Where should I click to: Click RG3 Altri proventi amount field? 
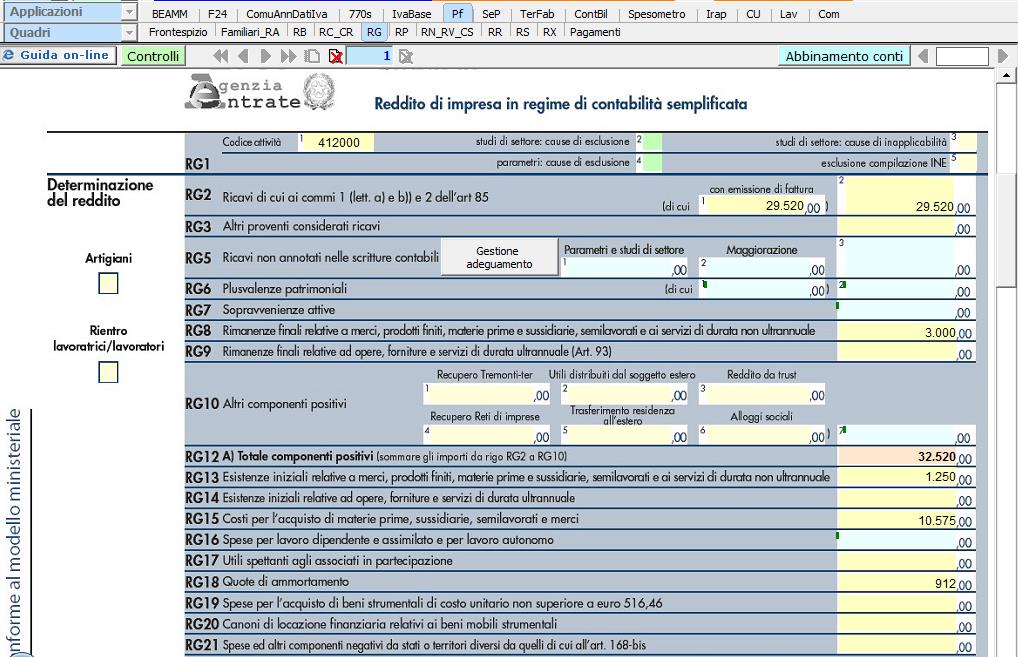pos(904,227)
